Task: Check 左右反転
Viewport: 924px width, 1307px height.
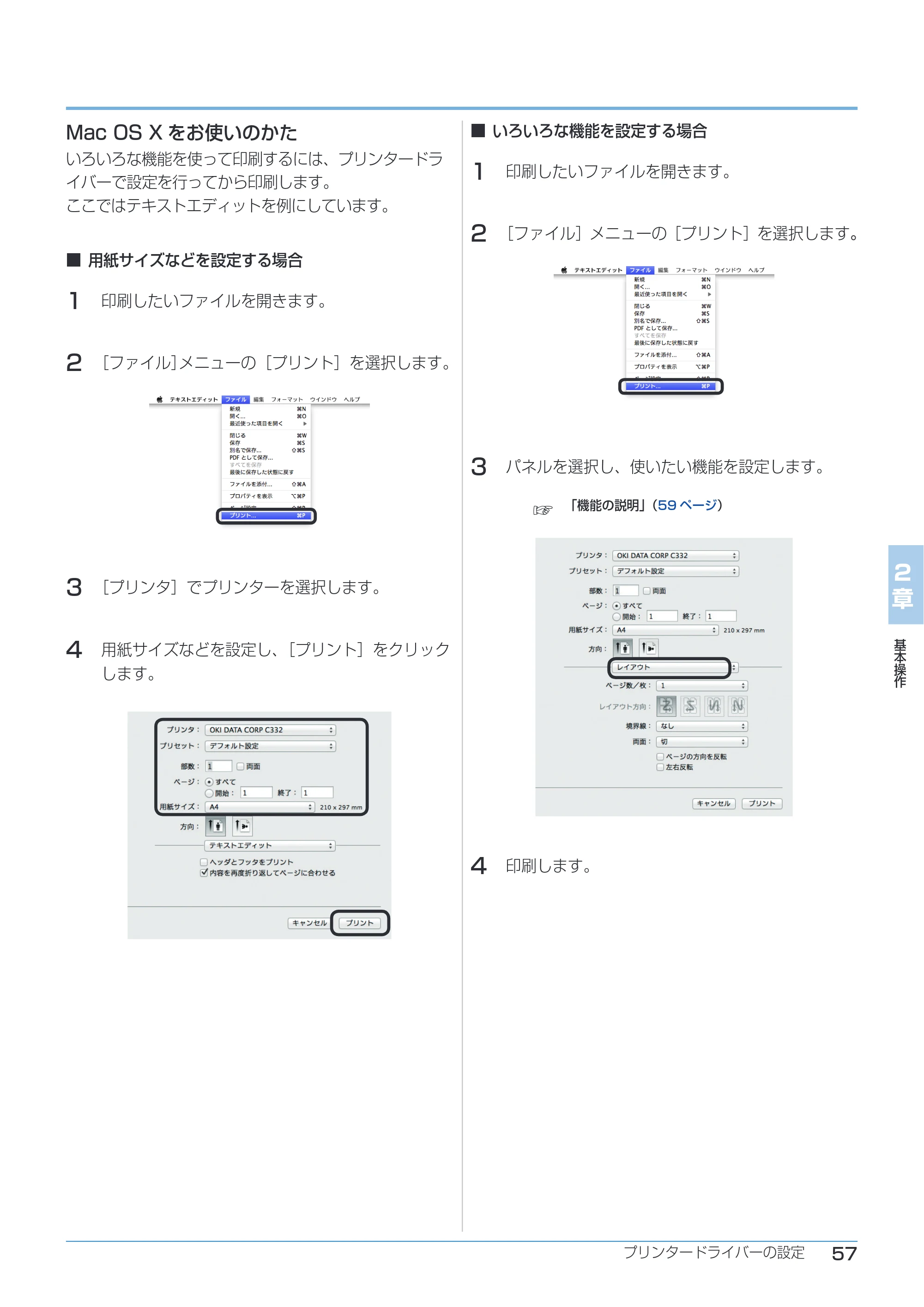Action: [x=661, y=767]
